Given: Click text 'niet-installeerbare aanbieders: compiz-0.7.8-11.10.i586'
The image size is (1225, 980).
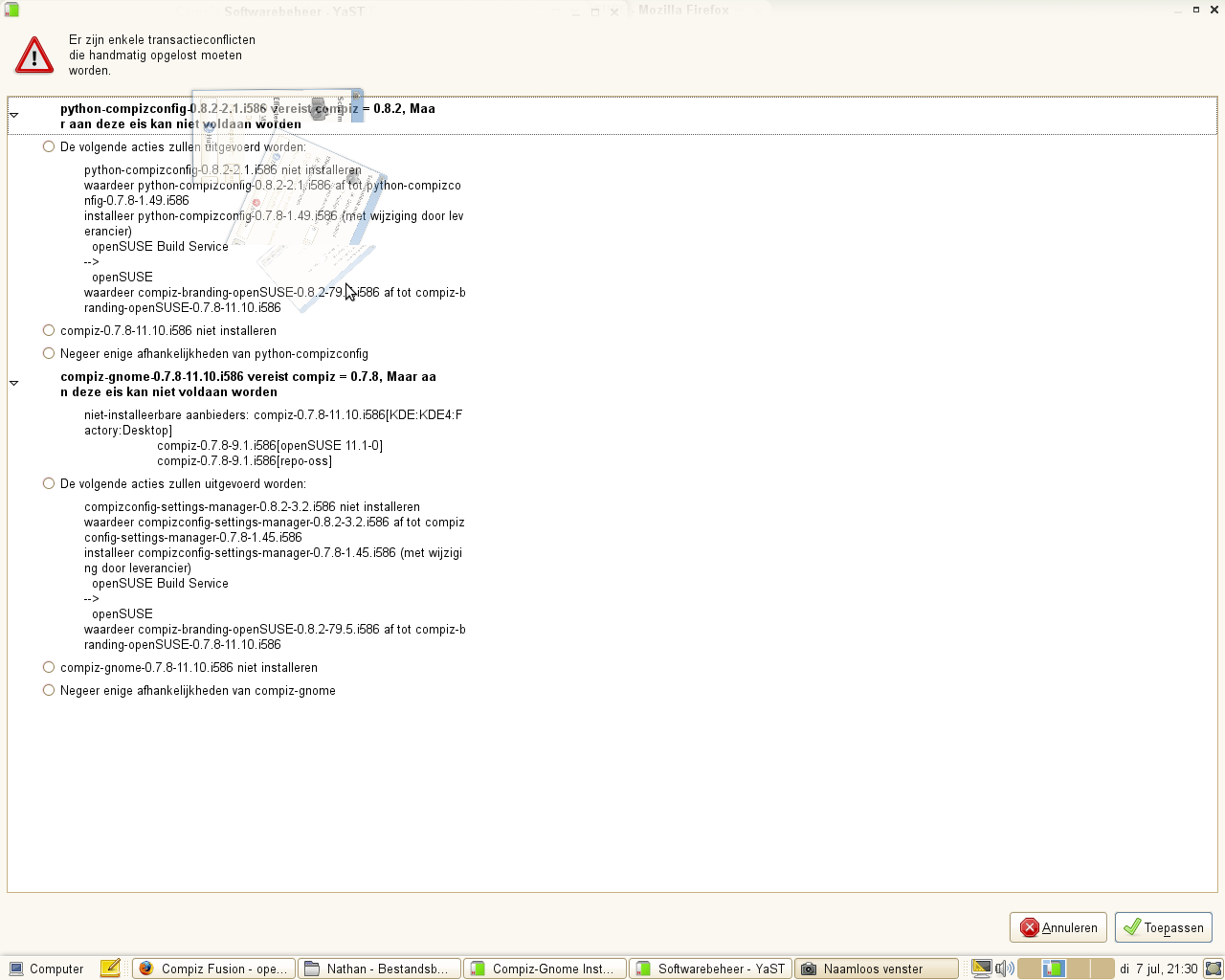Looking at the screenshot, I should pos(274,422).
